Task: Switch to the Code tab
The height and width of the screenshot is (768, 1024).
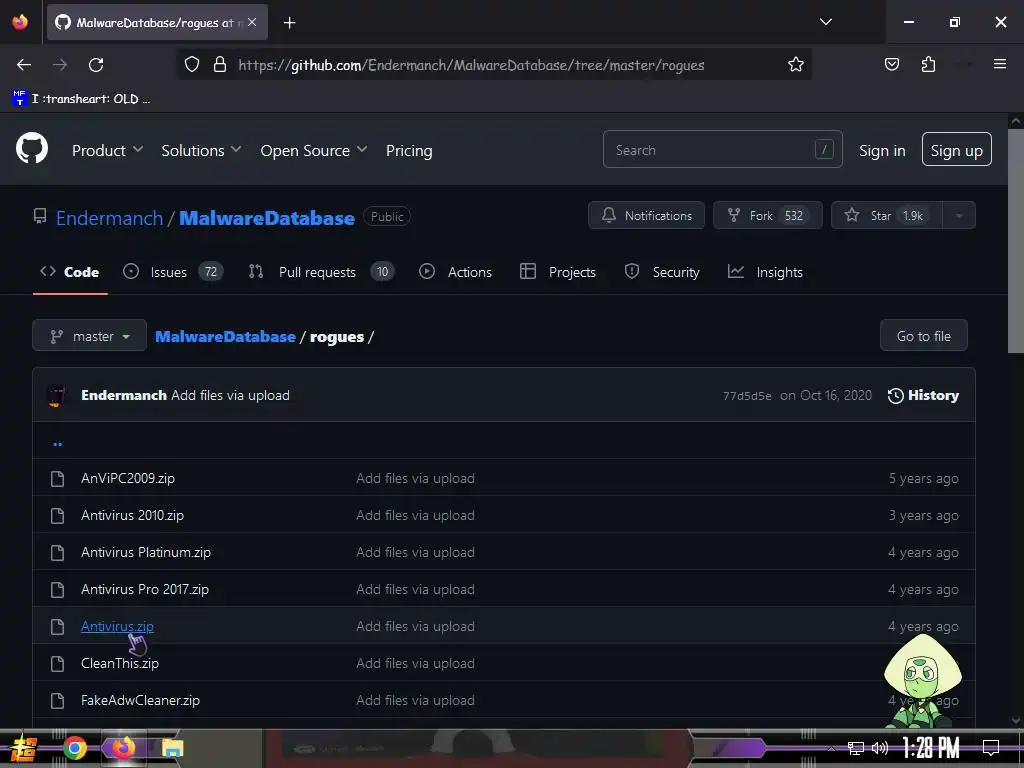Action: (x=70, y=272)
